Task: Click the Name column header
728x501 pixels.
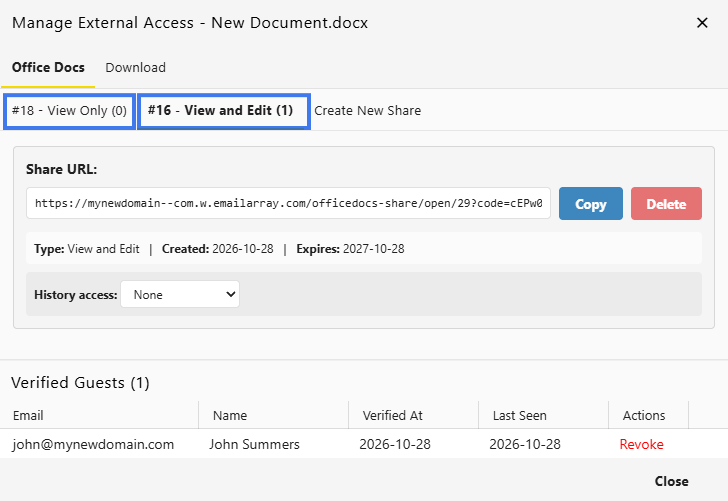Action: (x=273, y=415)
